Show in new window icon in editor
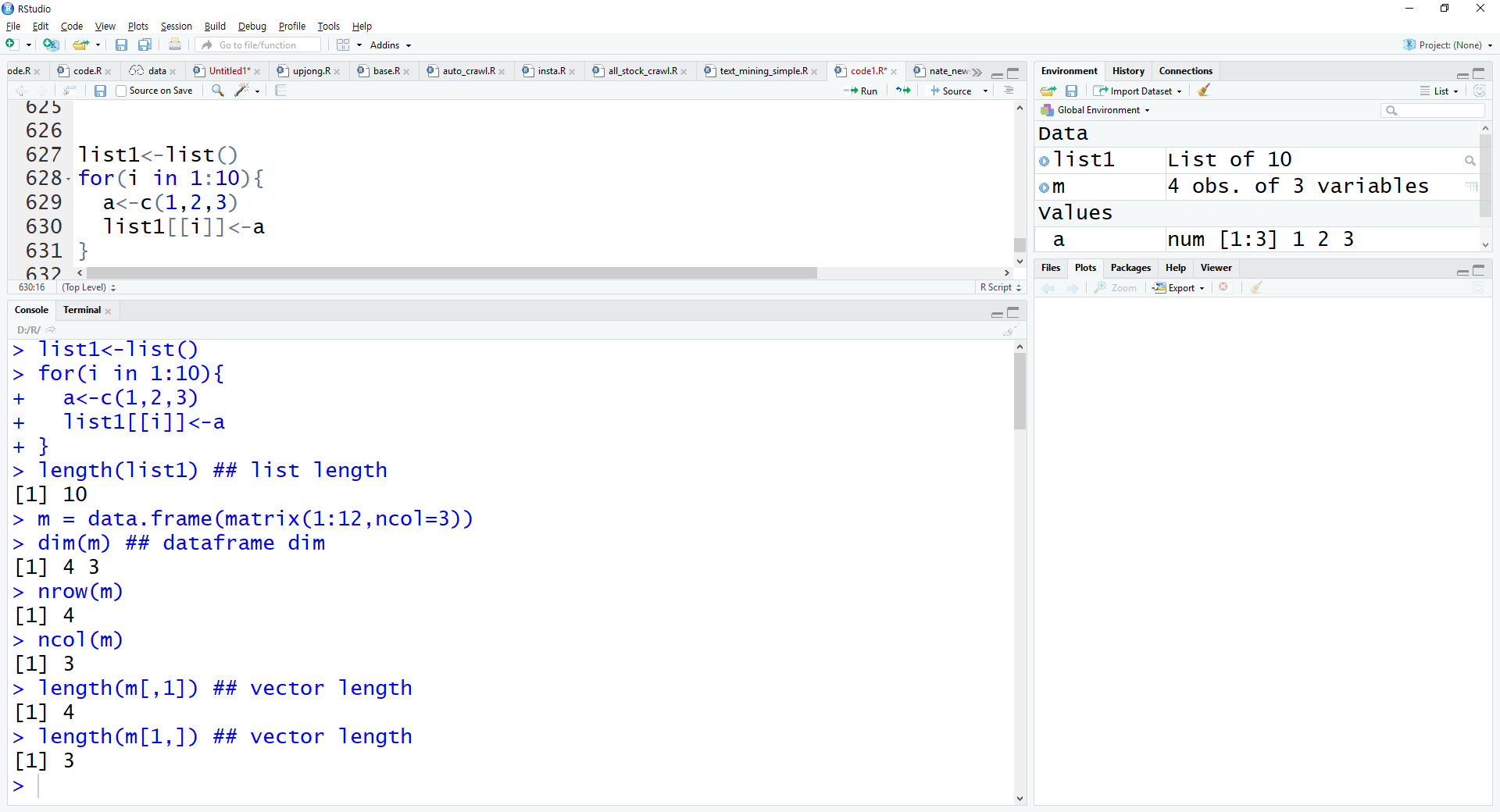 point(70,91)
